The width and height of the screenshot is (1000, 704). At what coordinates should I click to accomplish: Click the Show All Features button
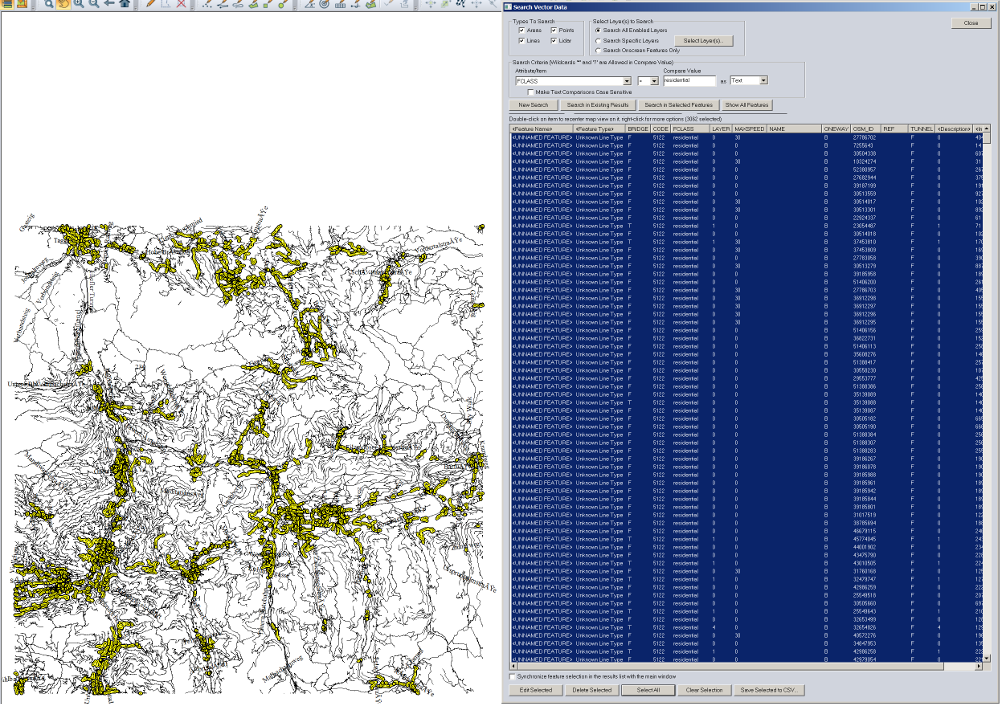pyautogui.click(x=746, y=105)
